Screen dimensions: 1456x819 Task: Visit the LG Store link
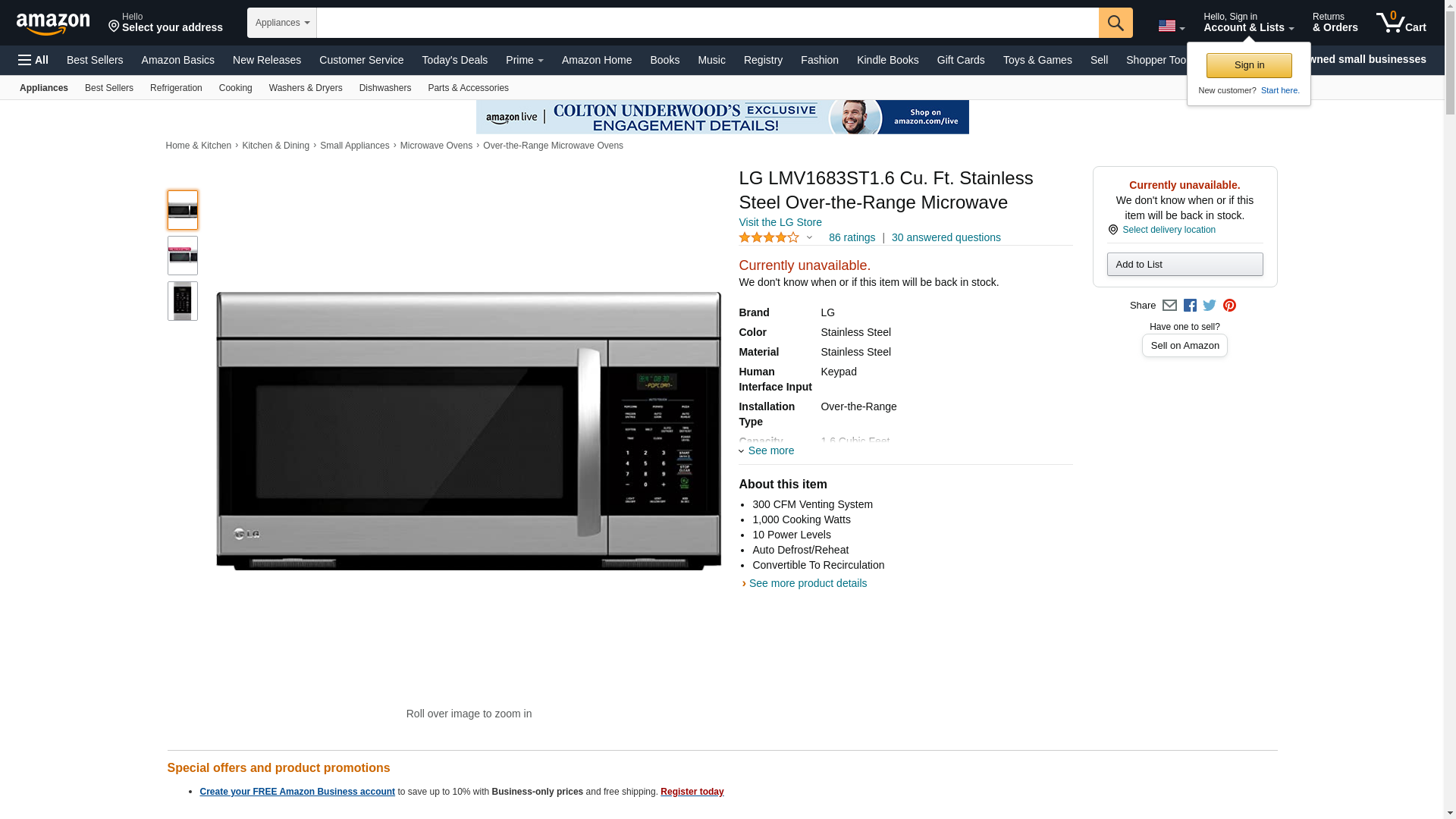(x=780, y=223)
